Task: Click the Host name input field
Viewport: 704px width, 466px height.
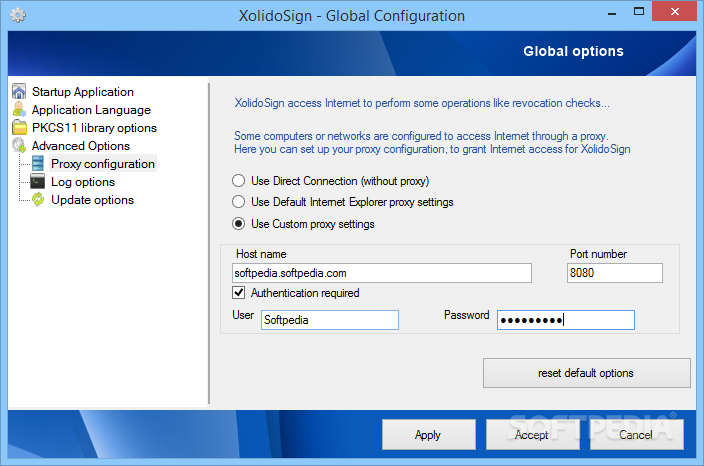Action: click(382, 273)
